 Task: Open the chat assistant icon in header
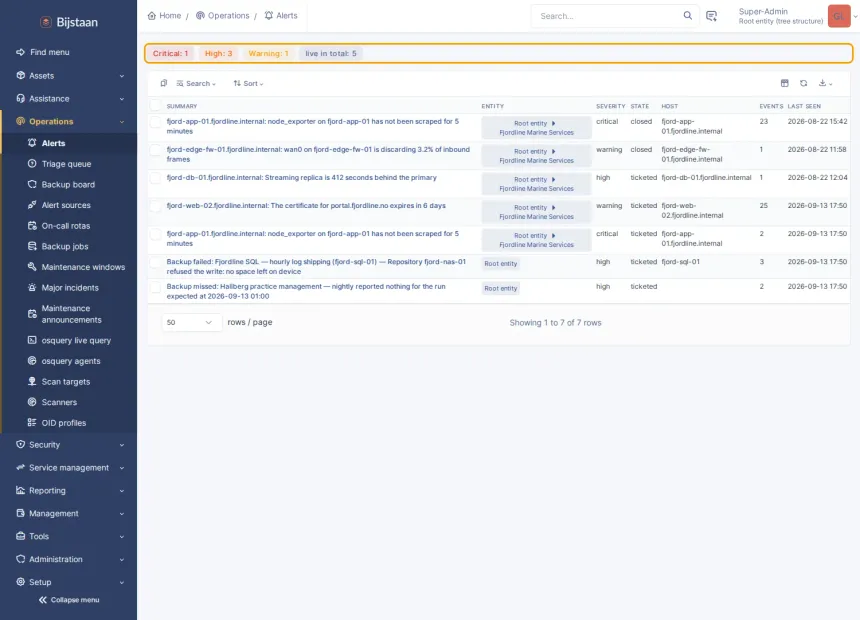click(711, 16)
